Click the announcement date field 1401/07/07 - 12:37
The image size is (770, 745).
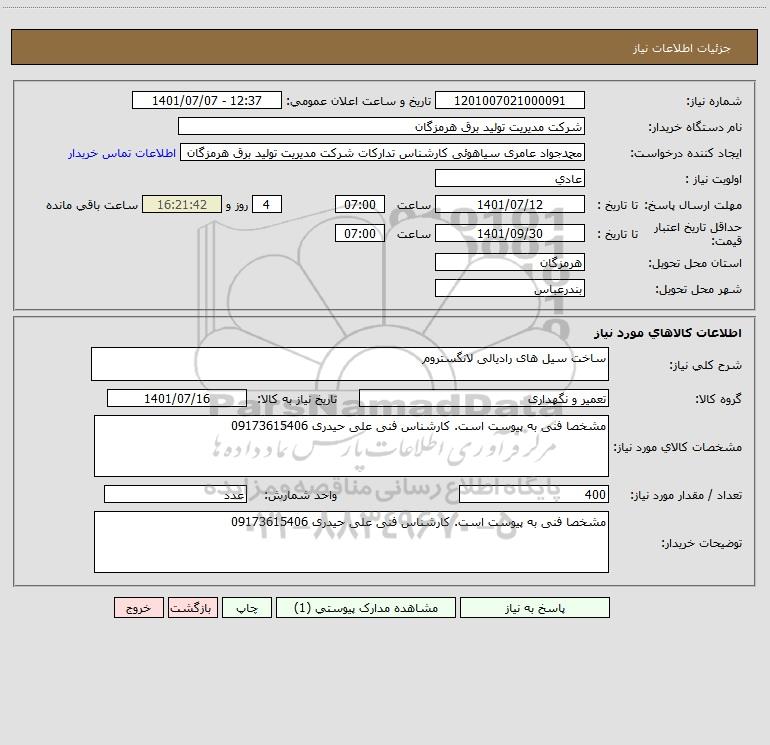[207, 100]
